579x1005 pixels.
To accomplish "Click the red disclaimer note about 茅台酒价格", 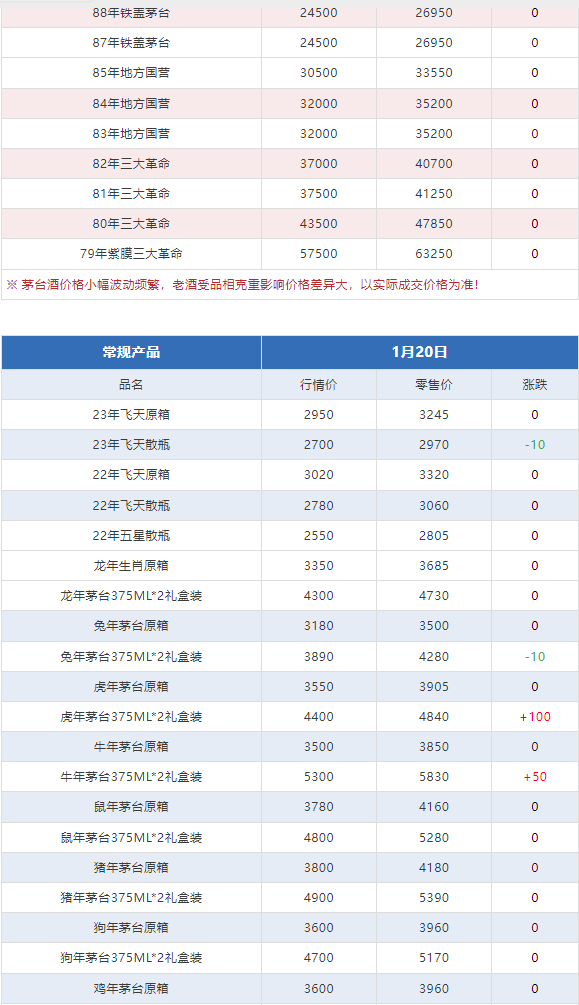I will [242, 285].
